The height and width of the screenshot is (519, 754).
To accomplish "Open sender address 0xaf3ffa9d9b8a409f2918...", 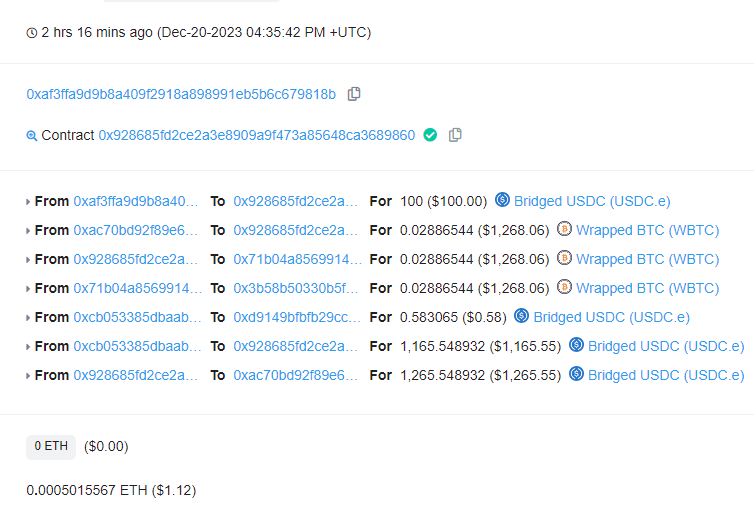I will 181,94.
